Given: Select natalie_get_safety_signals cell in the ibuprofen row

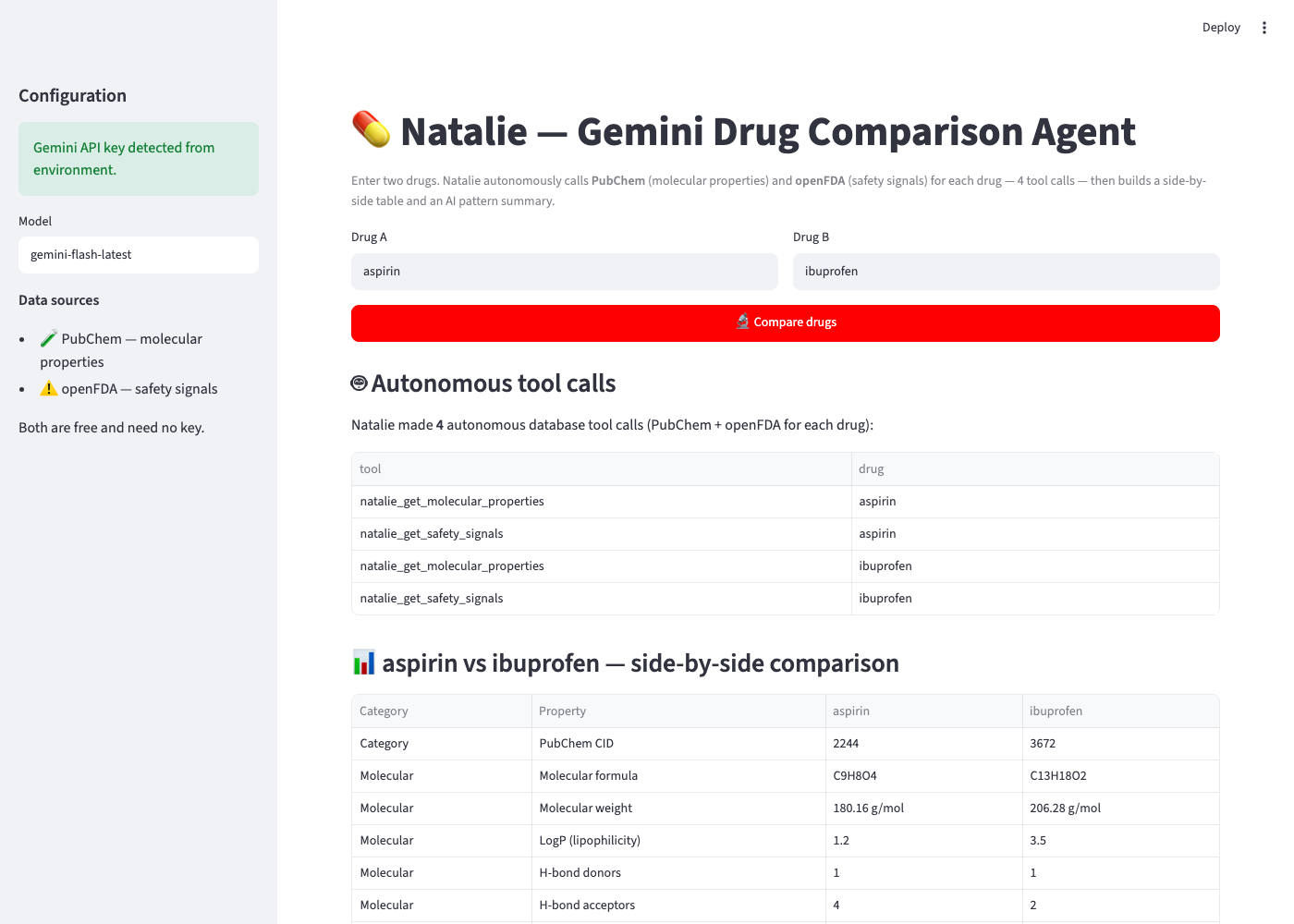Looking at the screenshot, I should pyautogui.click(x=602, y=599).
